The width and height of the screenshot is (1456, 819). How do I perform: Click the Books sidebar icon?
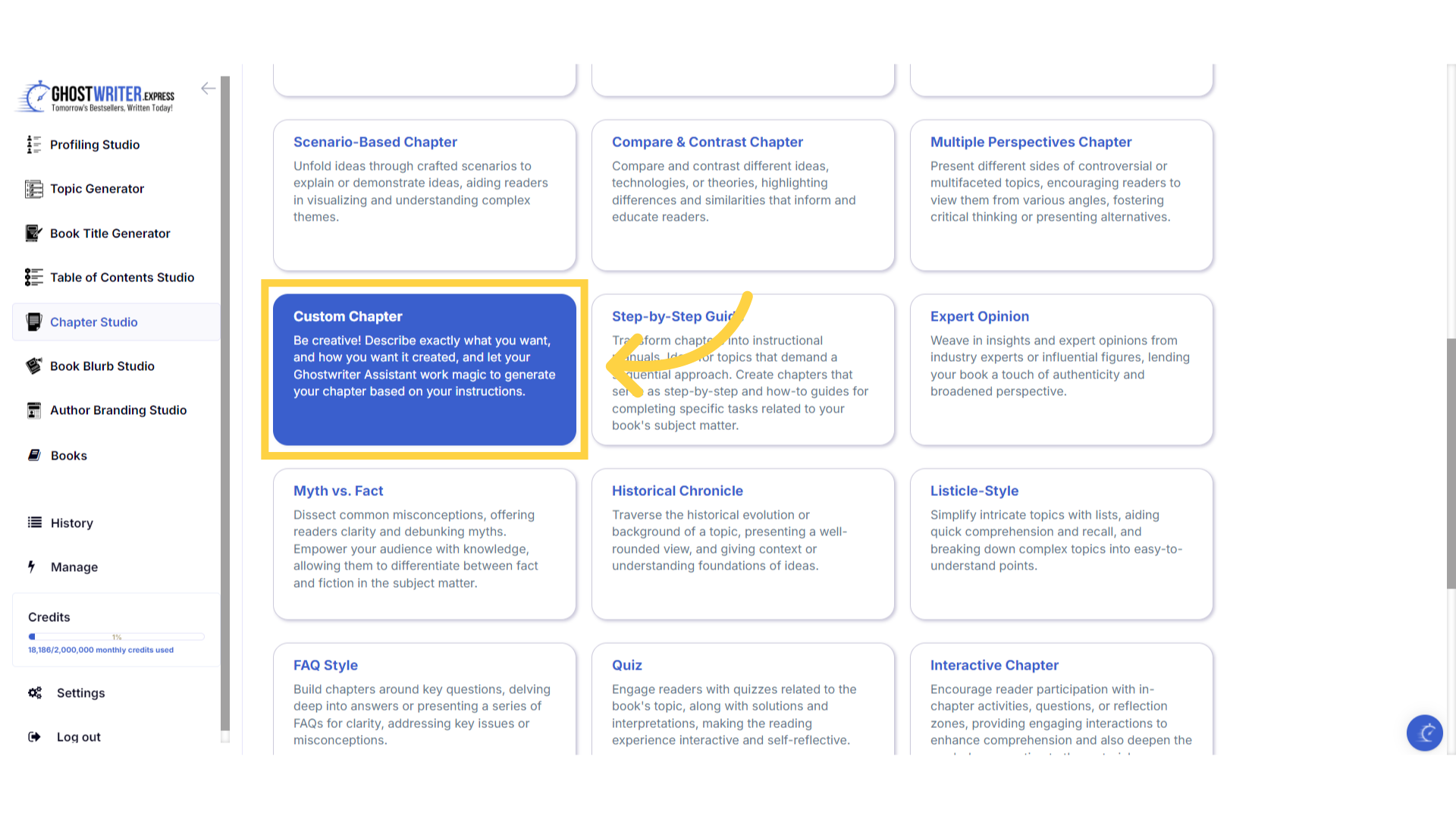coord(34,455)
